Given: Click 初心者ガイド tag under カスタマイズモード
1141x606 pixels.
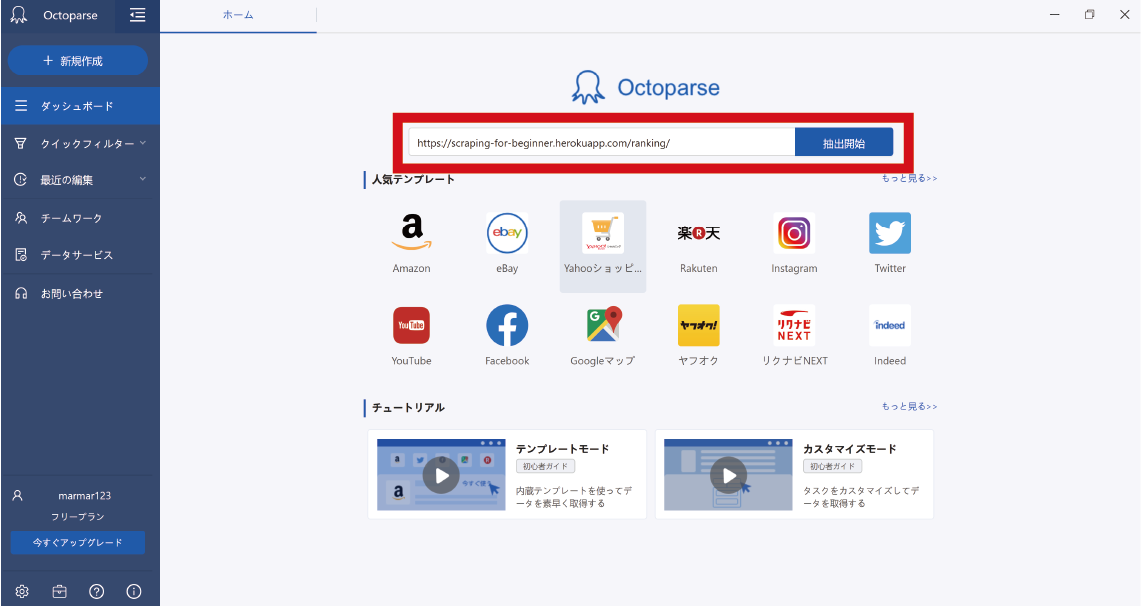Looking at the screenshot, I should [x=832, y=466].
